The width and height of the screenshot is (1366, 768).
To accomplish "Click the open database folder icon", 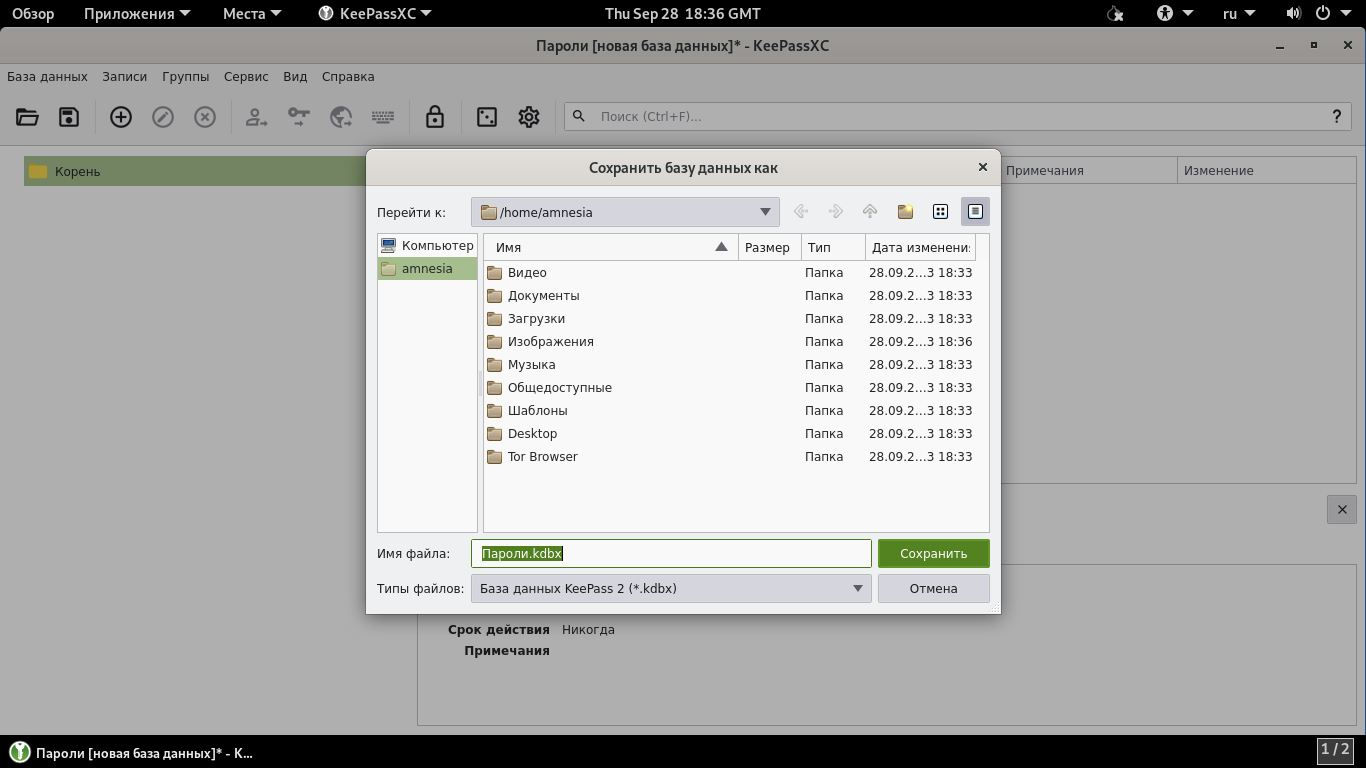I will pyautogui.click(x=27, y=117).
